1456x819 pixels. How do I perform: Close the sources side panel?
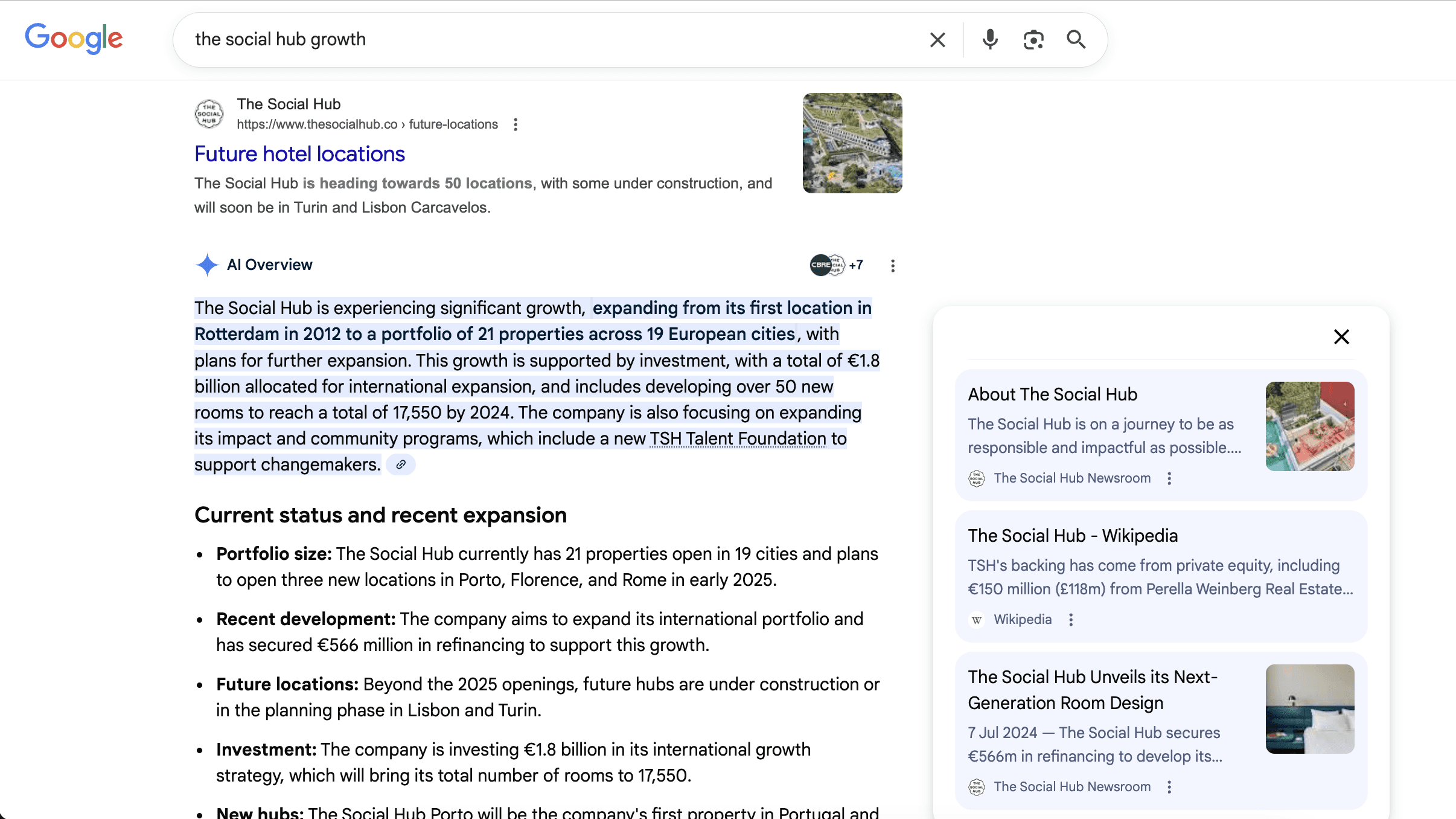(x=1341, y=336)
